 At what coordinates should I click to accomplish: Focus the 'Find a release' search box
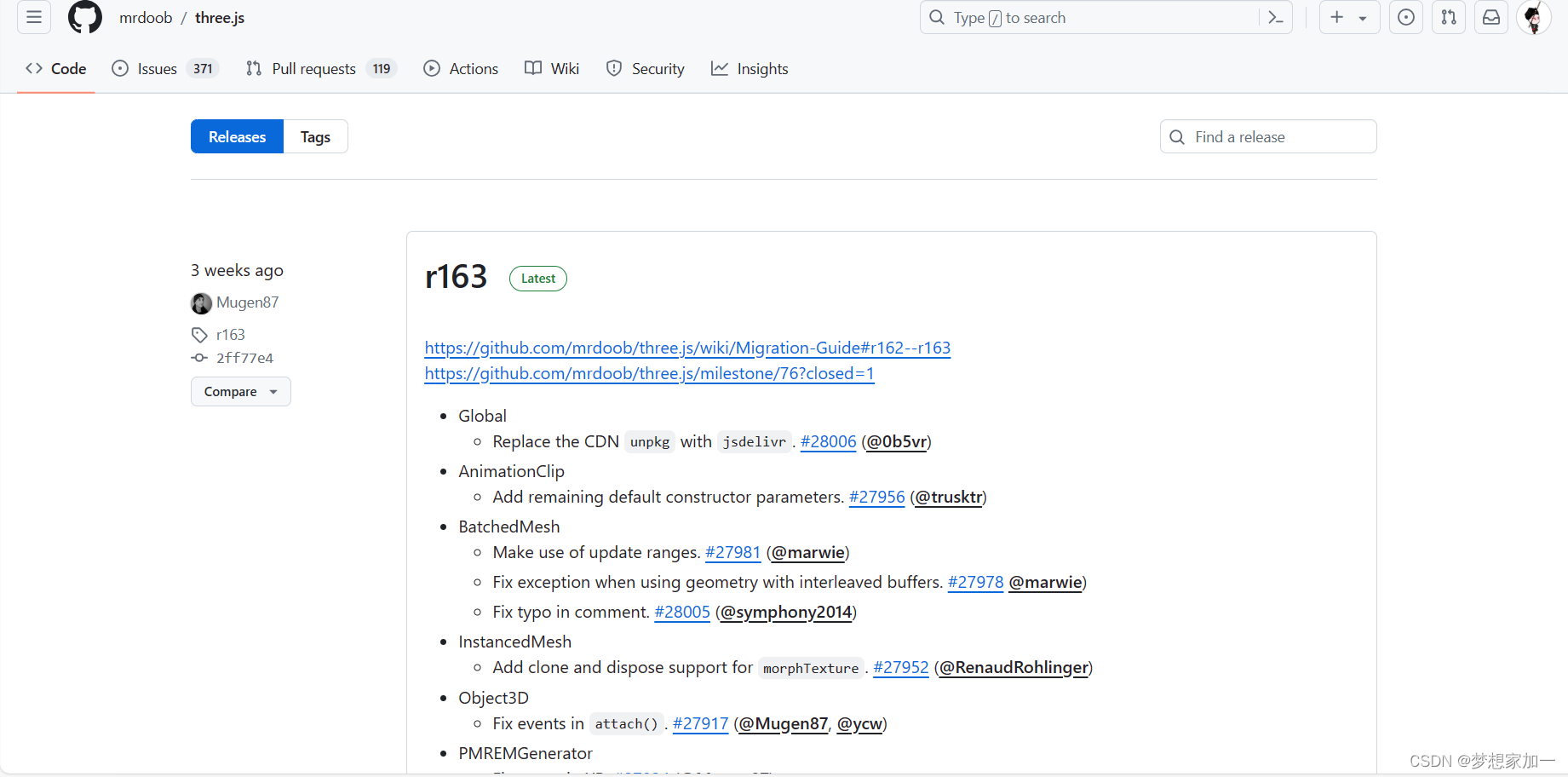pos(1268,136)
